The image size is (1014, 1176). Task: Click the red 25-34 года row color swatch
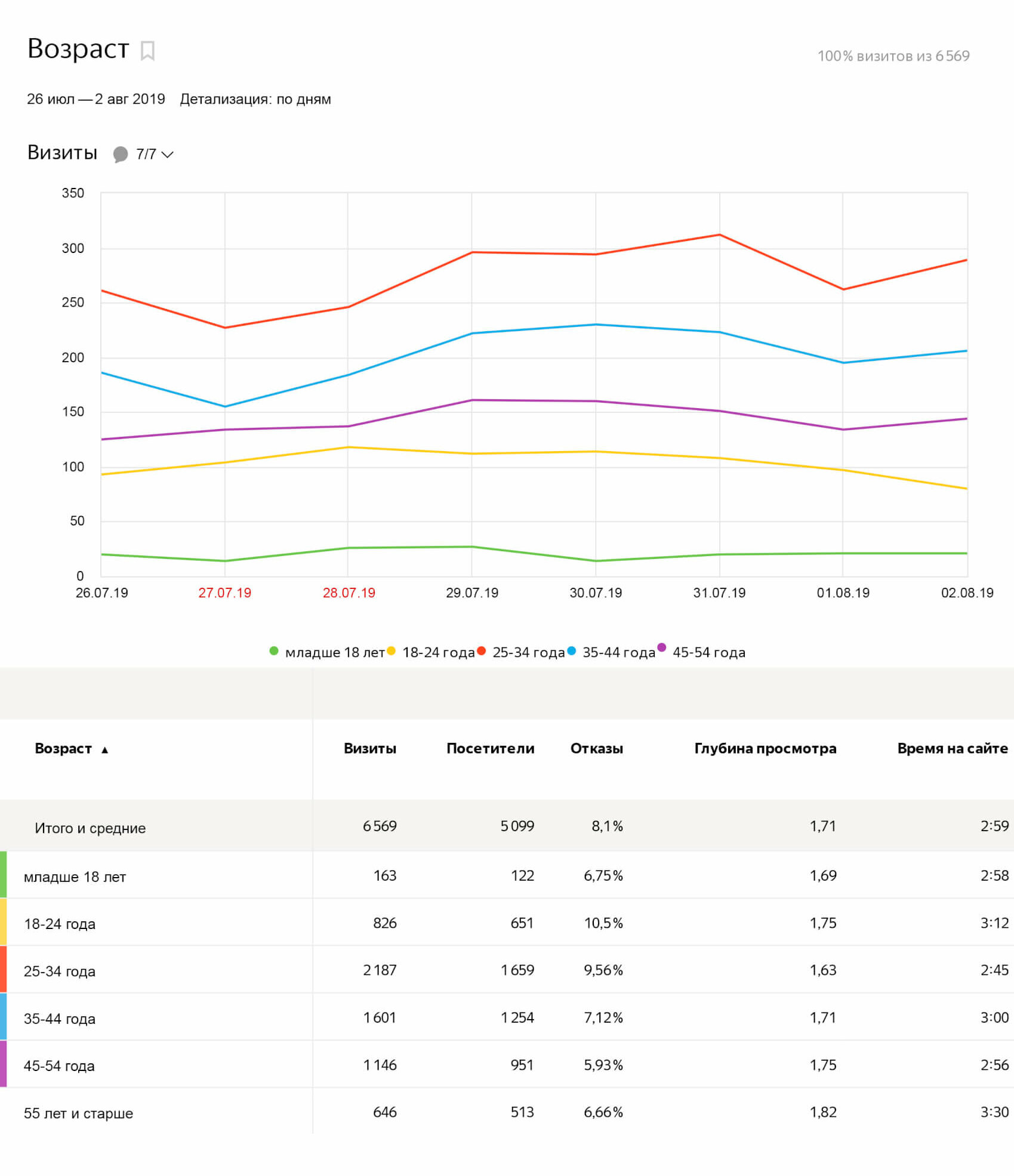4,969
